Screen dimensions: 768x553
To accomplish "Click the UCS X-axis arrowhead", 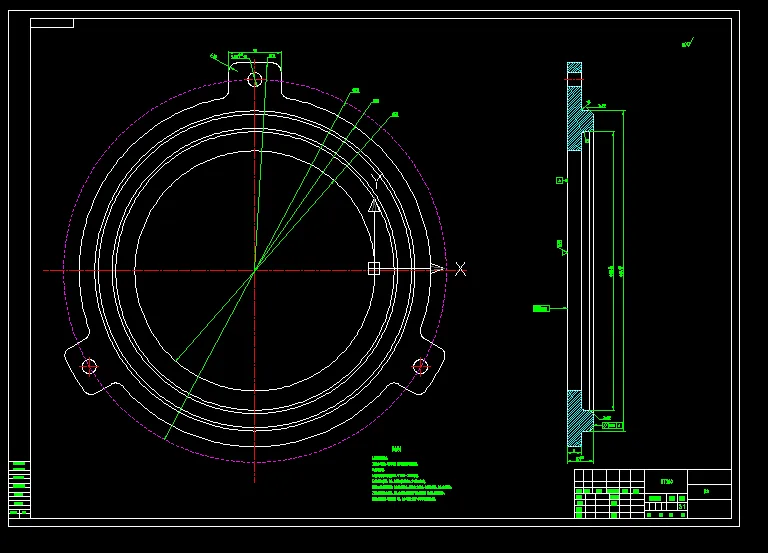I will pos(437,268).
